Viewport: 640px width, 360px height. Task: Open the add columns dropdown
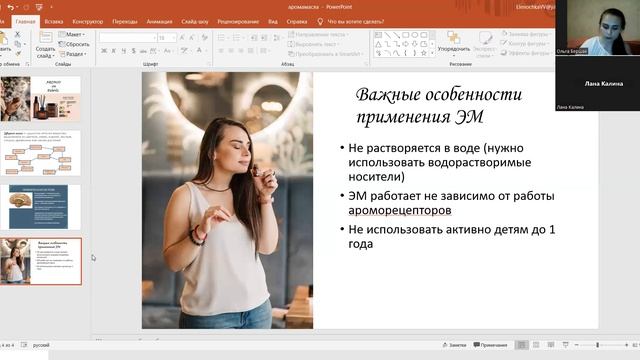click(264, 51)
